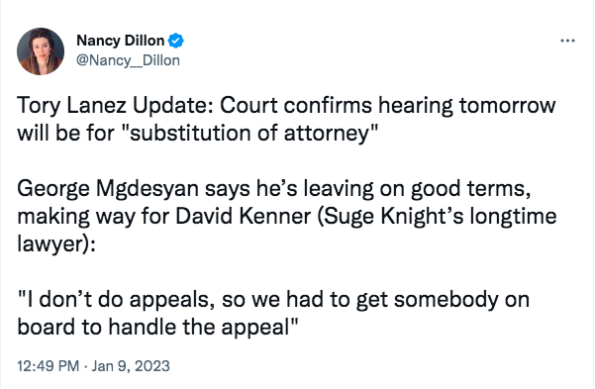
Task: Click the Nancy Dillon display name
Action: [120, 40]
